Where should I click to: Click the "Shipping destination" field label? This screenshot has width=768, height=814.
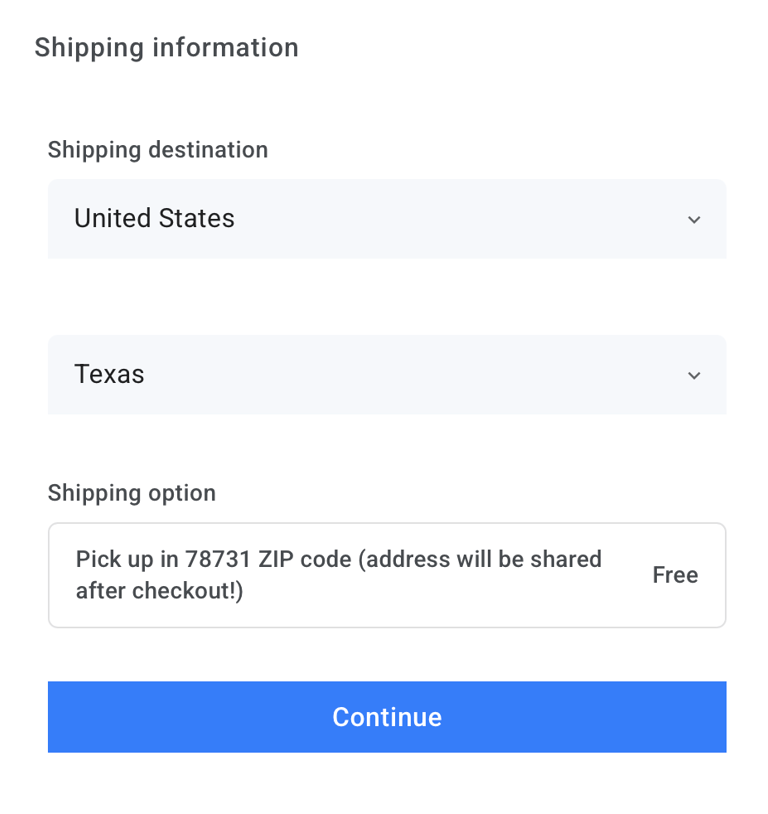click(158, 150)
